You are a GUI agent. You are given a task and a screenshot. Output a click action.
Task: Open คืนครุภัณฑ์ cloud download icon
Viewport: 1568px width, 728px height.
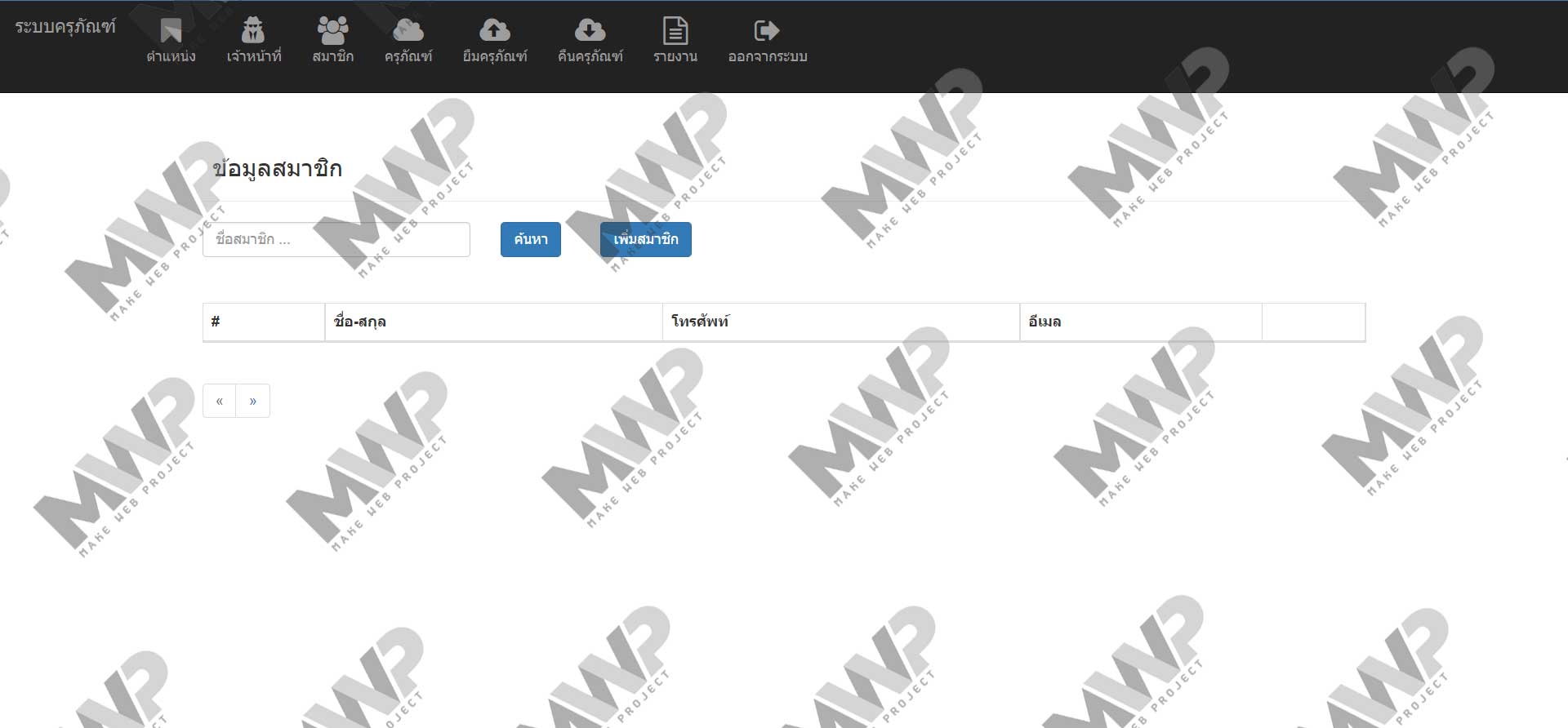(x=590, y=30)
